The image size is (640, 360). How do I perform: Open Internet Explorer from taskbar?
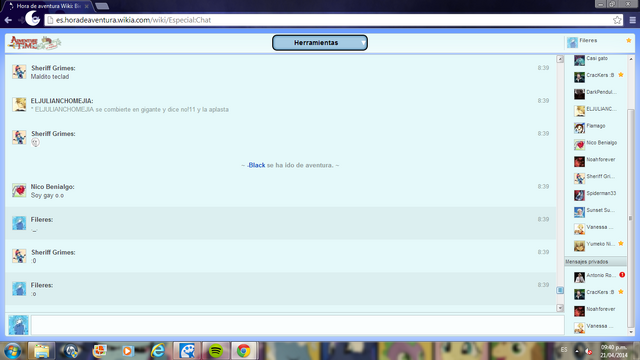[158, 351]
